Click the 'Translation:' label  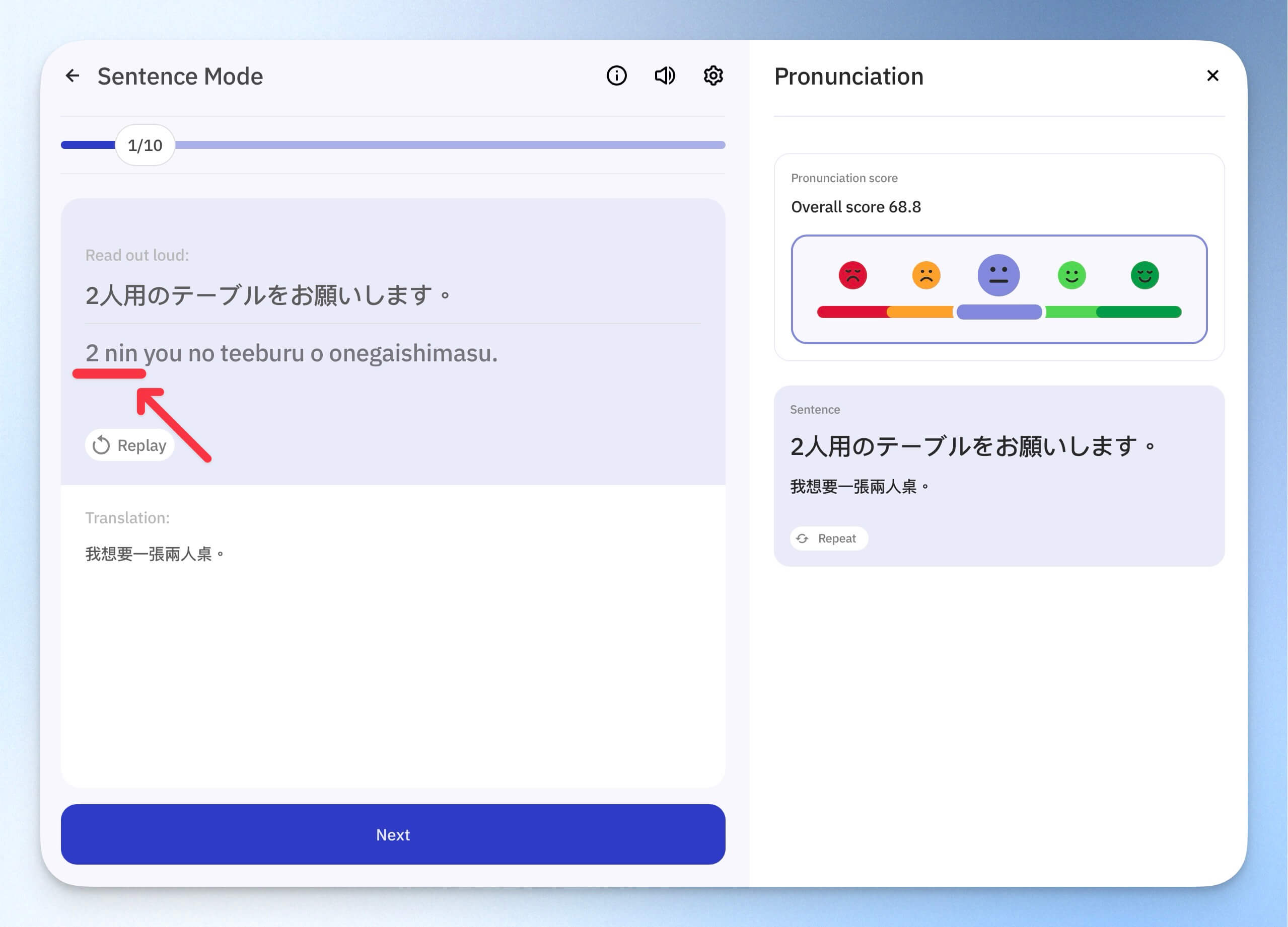[x=127, y=518]
